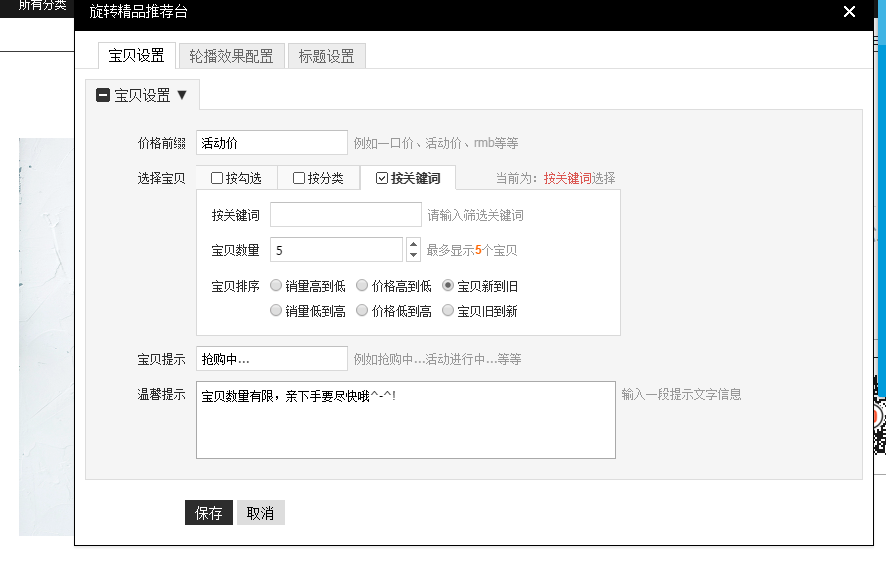Select 销量低到高 sorting
886x567 pixels.
tap(276, 311)
